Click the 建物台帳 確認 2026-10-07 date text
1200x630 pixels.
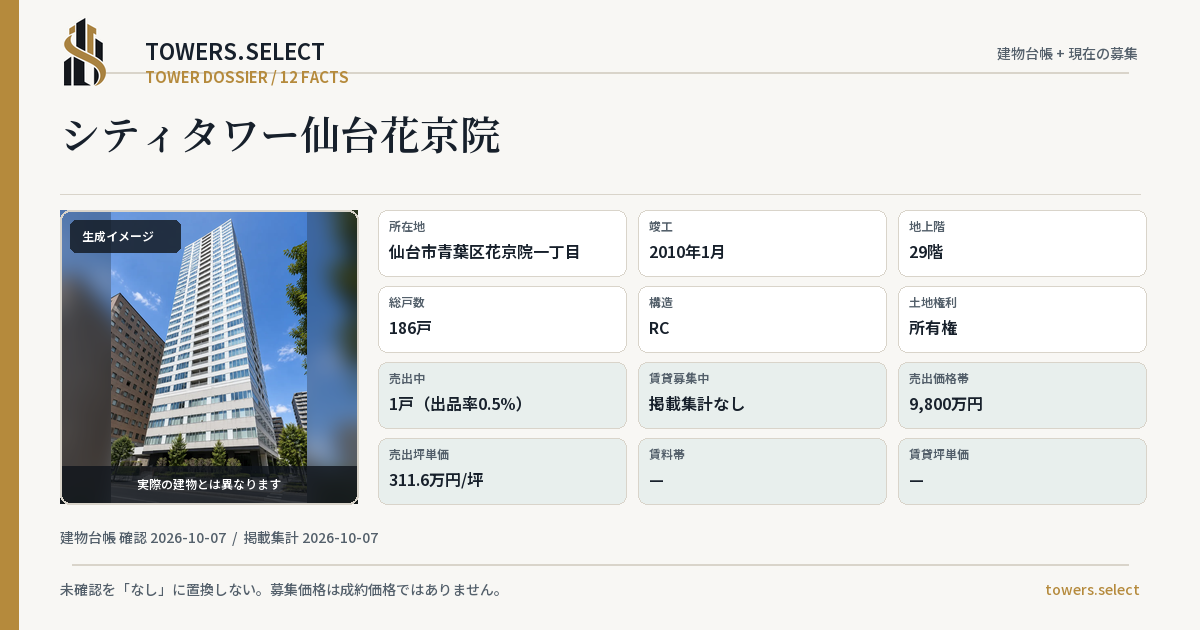coord(143,538)
